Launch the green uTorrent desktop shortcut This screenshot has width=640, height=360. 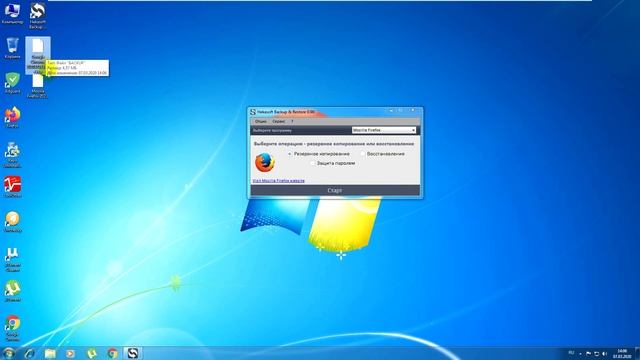point(12,291)
